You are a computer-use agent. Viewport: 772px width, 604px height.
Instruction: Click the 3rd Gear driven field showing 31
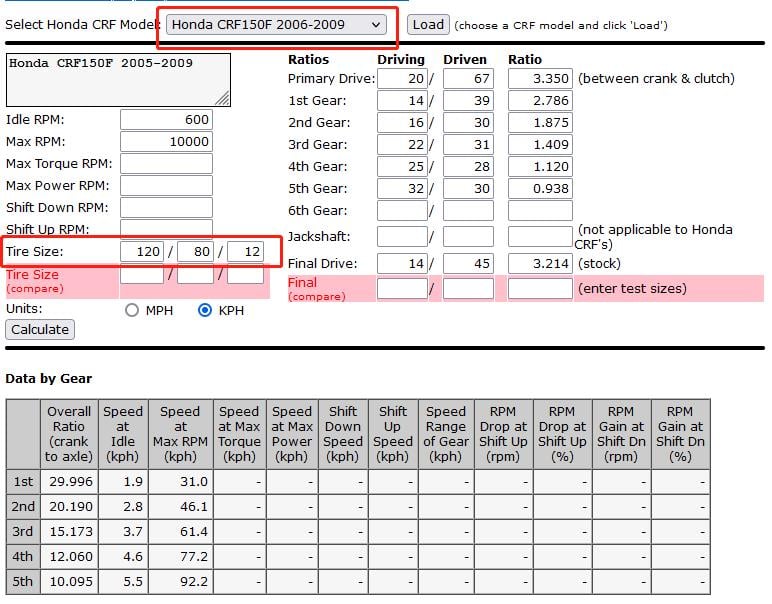coord(468,145)
